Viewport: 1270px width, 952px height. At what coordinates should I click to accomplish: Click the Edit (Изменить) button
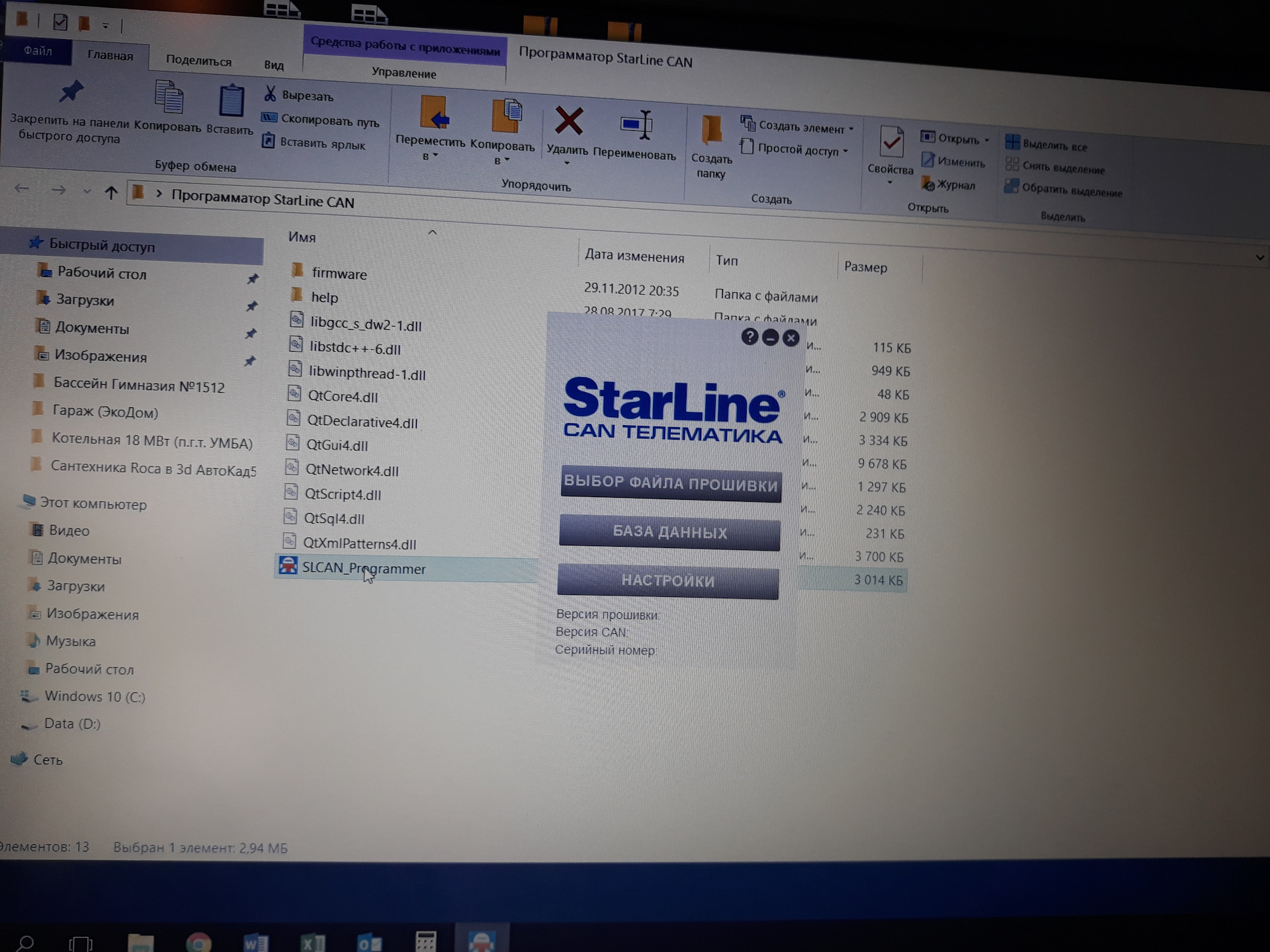(952, 161)
